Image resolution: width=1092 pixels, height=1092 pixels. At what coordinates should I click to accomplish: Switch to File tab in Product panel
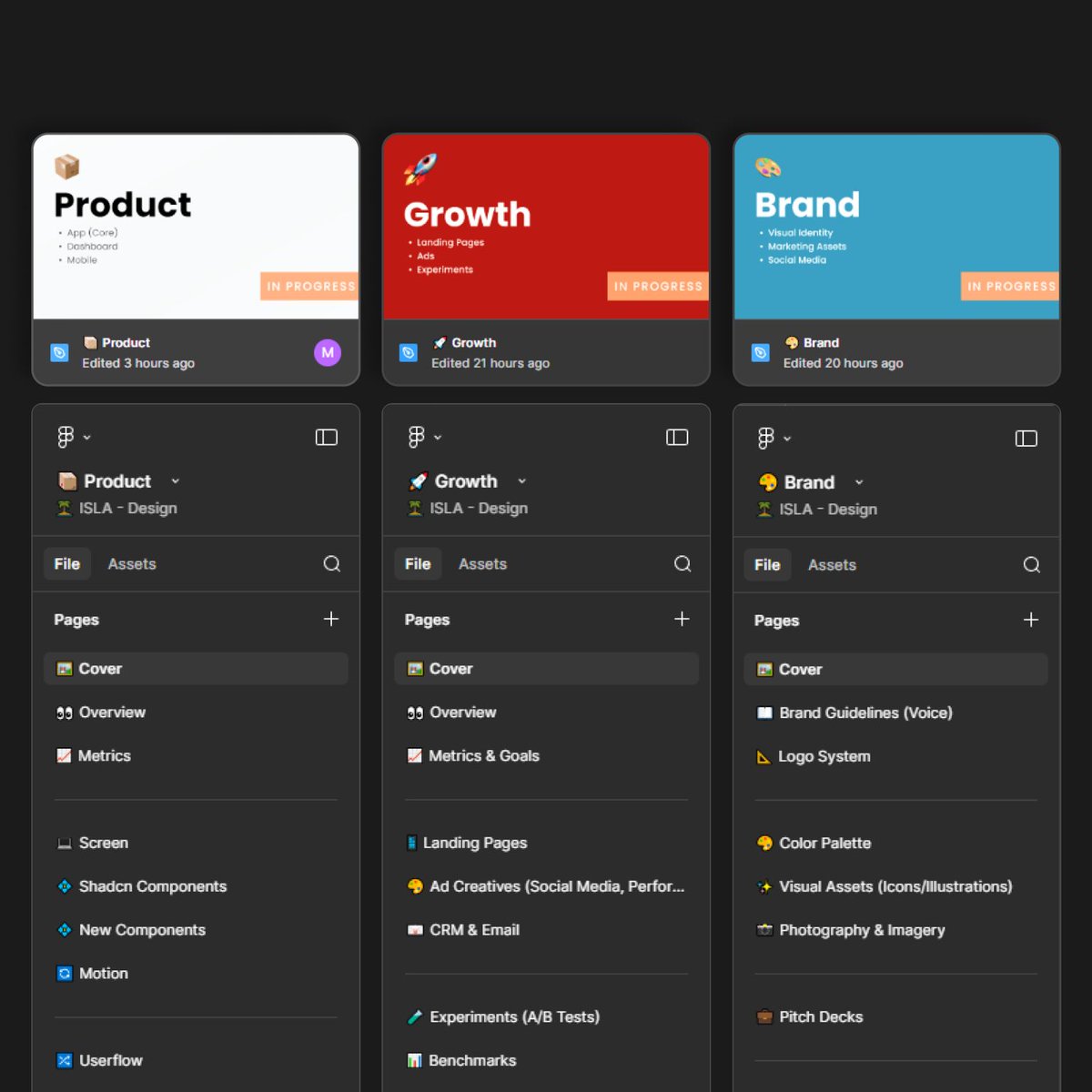[x=66, y=564]
